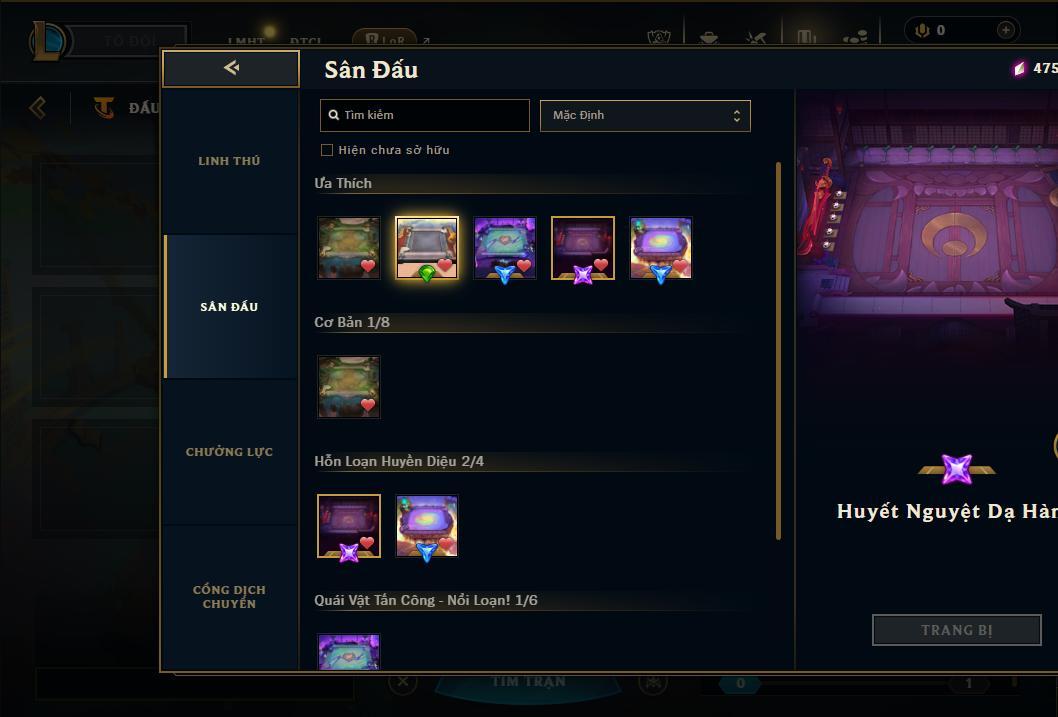
Task: Open the Chưởng Lực tab
Action: [229, 452]
